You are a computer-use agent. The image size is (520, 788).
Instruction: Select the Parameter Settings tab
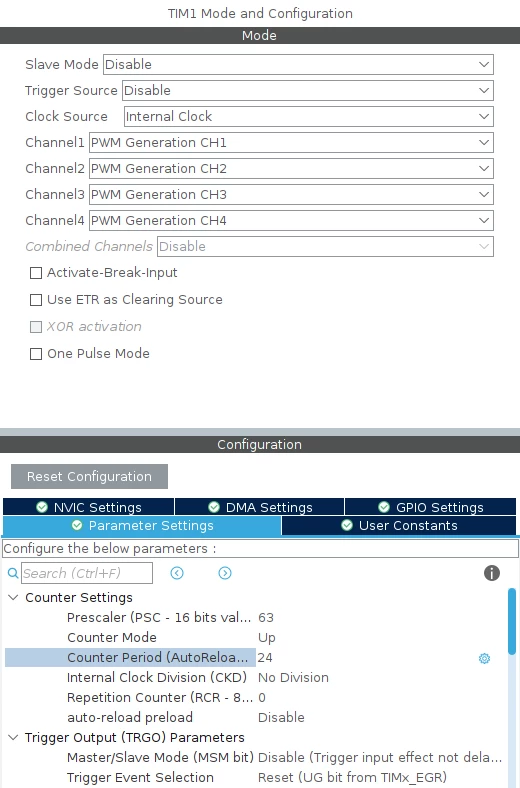[x=142, y=526]
